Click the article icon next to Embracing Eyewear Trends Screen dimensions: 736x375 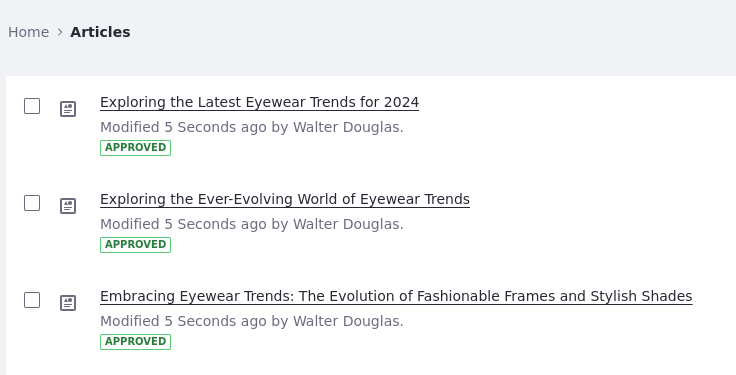pos(68,303)
